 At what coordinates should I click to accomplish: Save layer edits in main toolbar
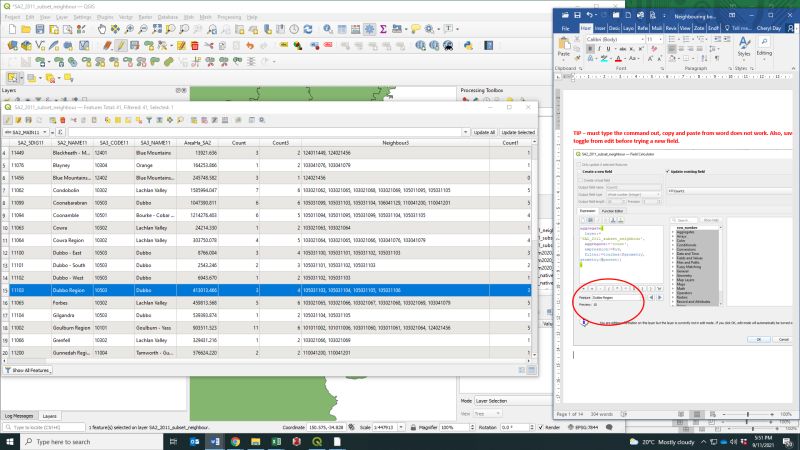tap(134, 46)
